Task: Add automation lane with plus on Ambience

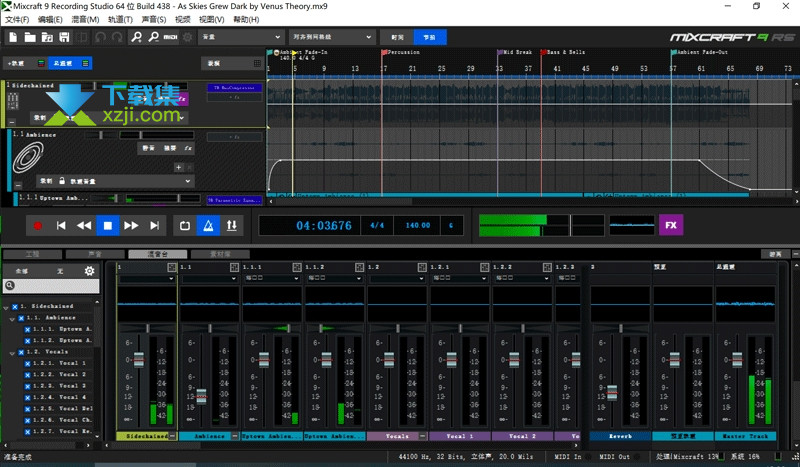Action: coord(179,167)
